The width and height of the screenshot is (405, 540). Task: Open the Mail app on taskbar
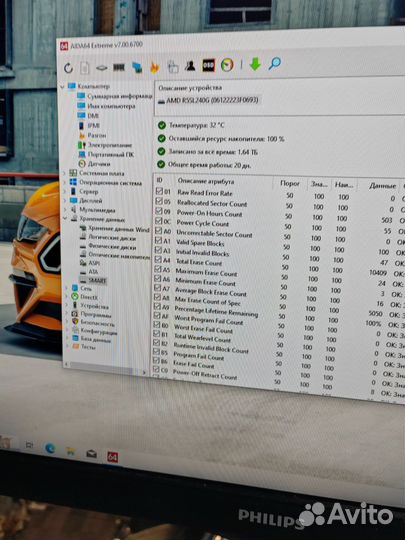[x=91, y=454]
